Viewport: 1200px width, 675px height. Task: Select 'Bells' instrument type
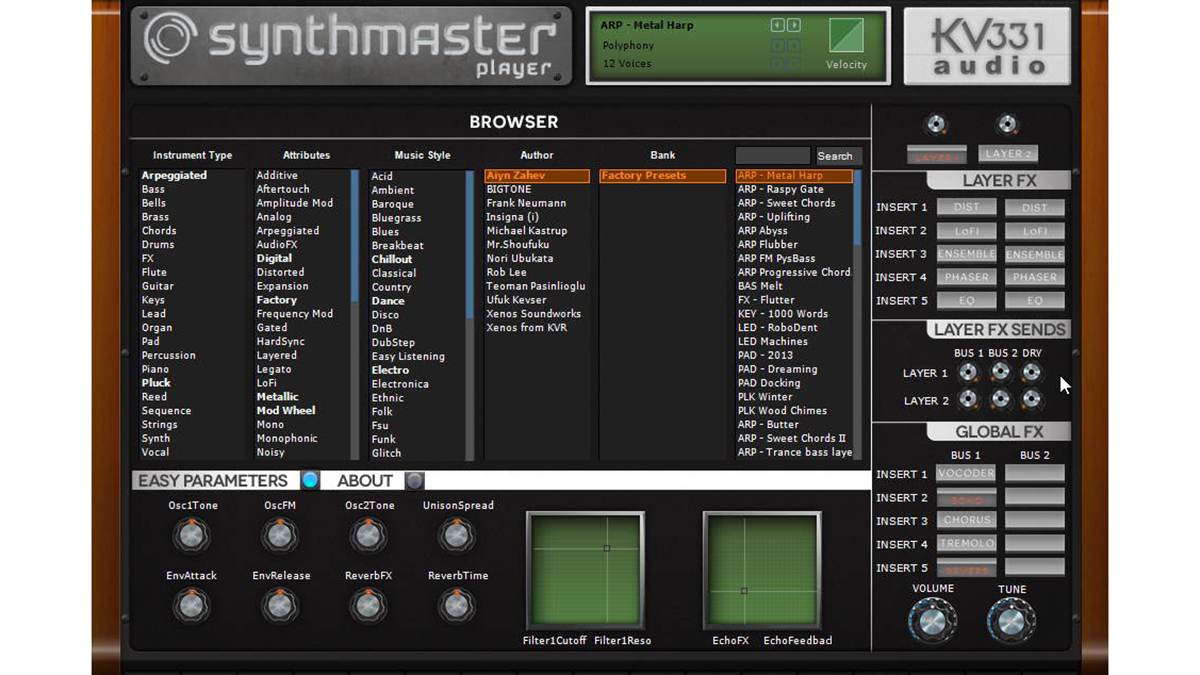(154, 203)
